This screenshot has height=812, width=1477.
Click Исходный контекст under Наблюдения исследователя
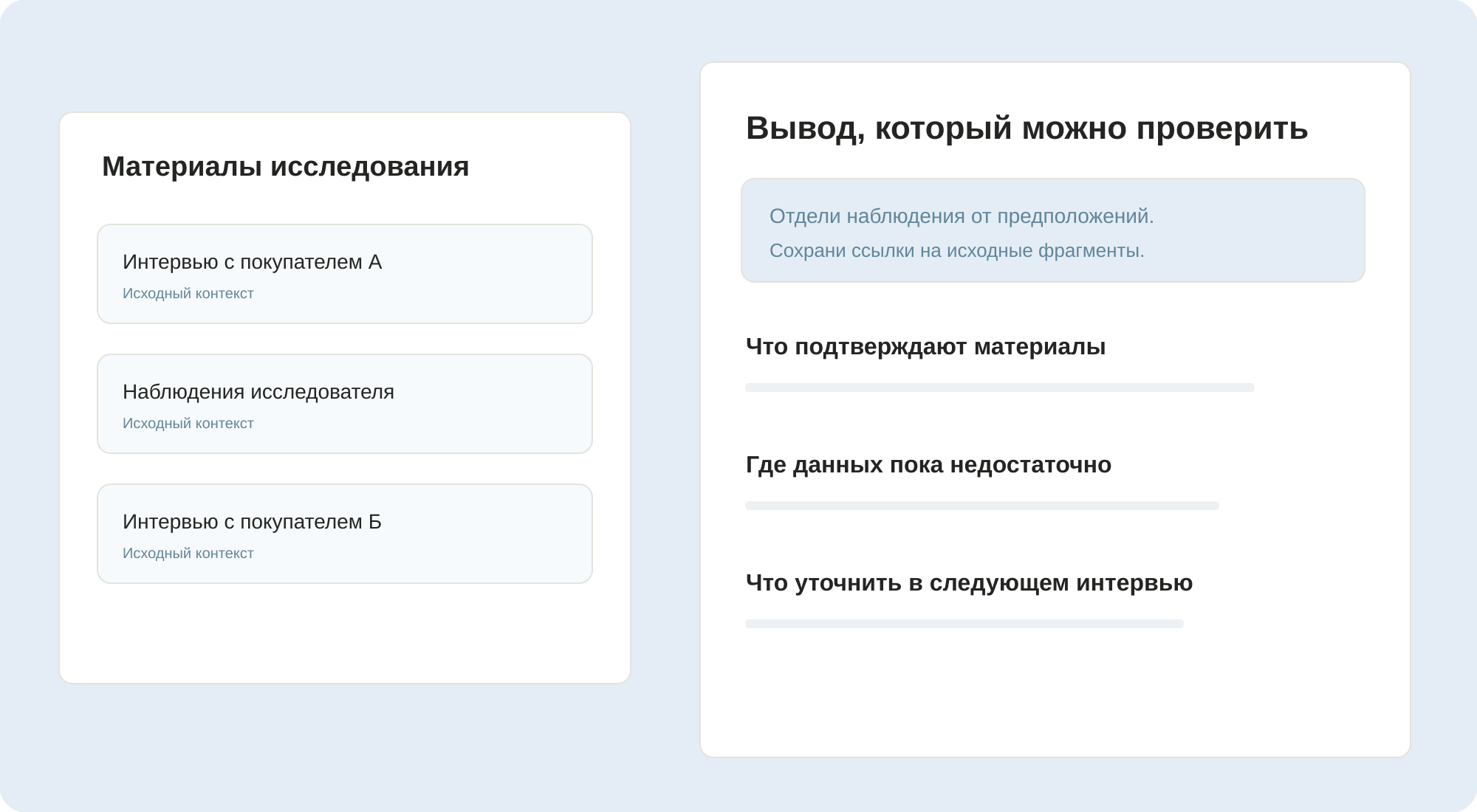tap(188, 424)
